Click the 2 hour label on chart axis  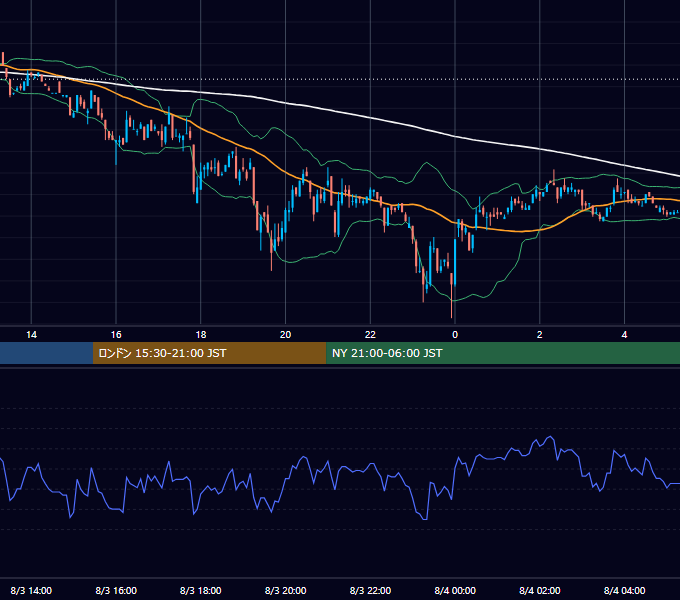tap(539, 335)
